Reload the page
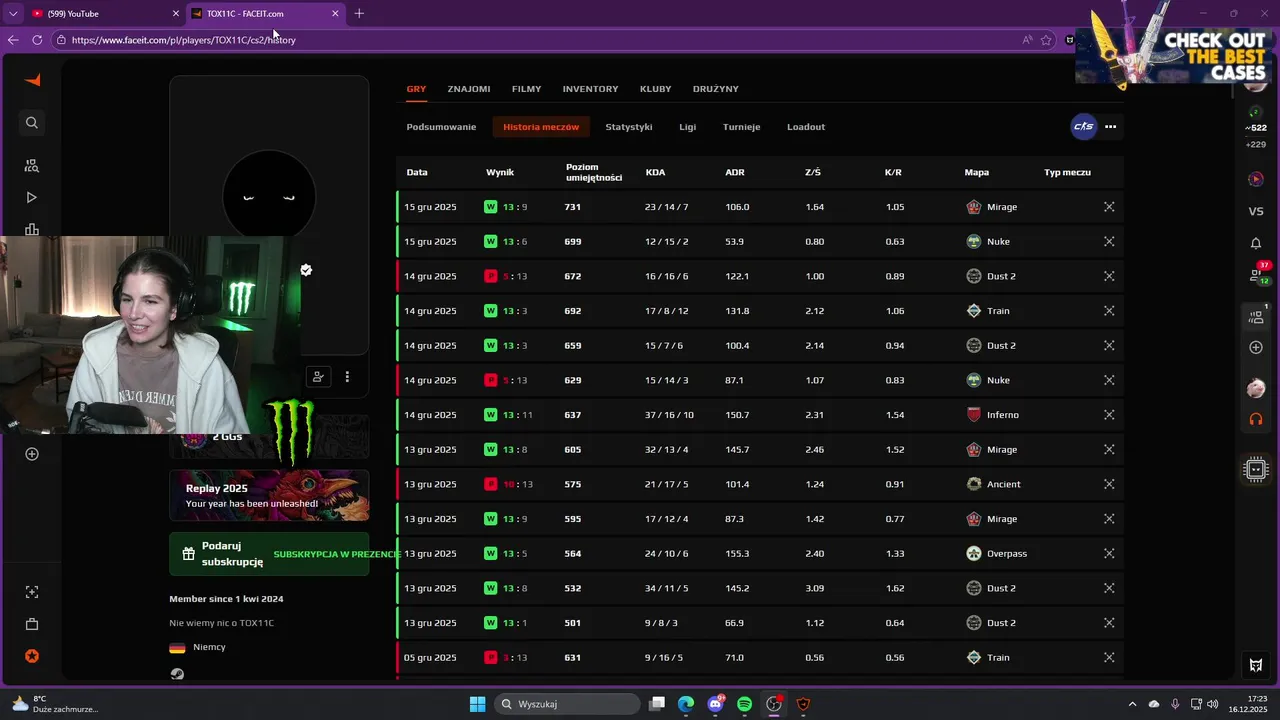 point(37,40)
